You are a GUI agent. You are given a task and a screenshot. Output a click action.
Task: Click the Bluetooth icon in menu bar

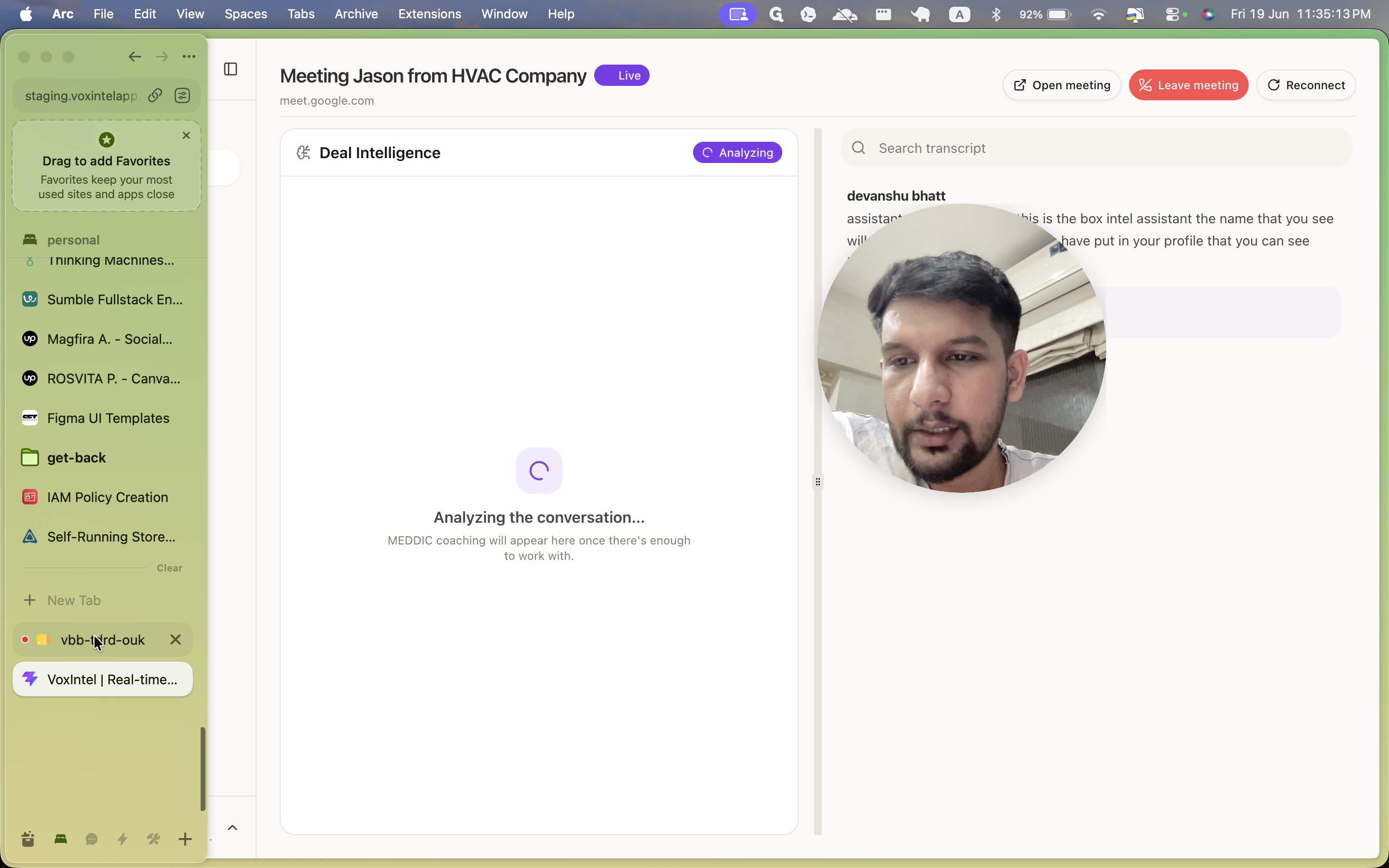pyautogui.click(x=996, y=14)
